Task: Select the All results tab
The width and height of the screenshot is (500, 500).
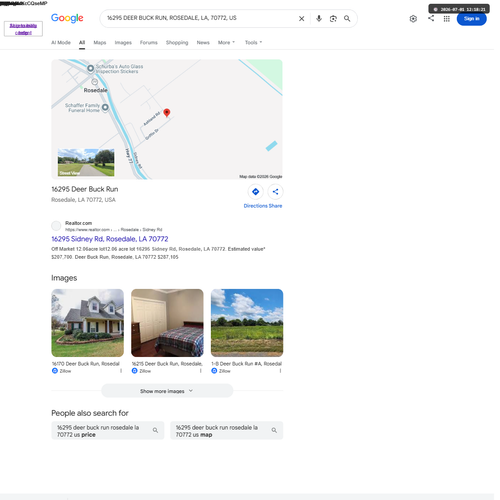Action: (x=82, y=43)
